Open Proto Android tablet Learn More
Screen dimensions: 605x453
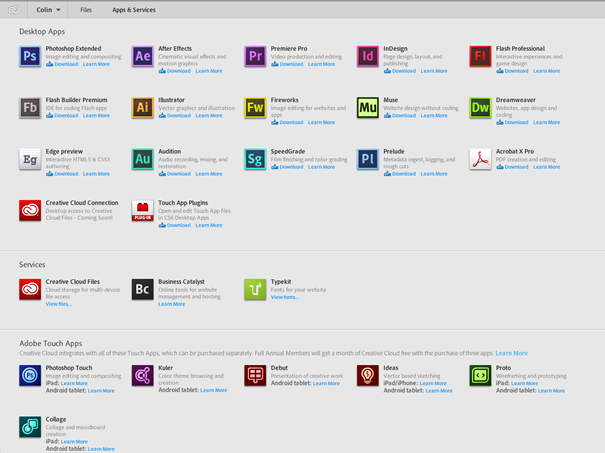click(x=551, y=391)
